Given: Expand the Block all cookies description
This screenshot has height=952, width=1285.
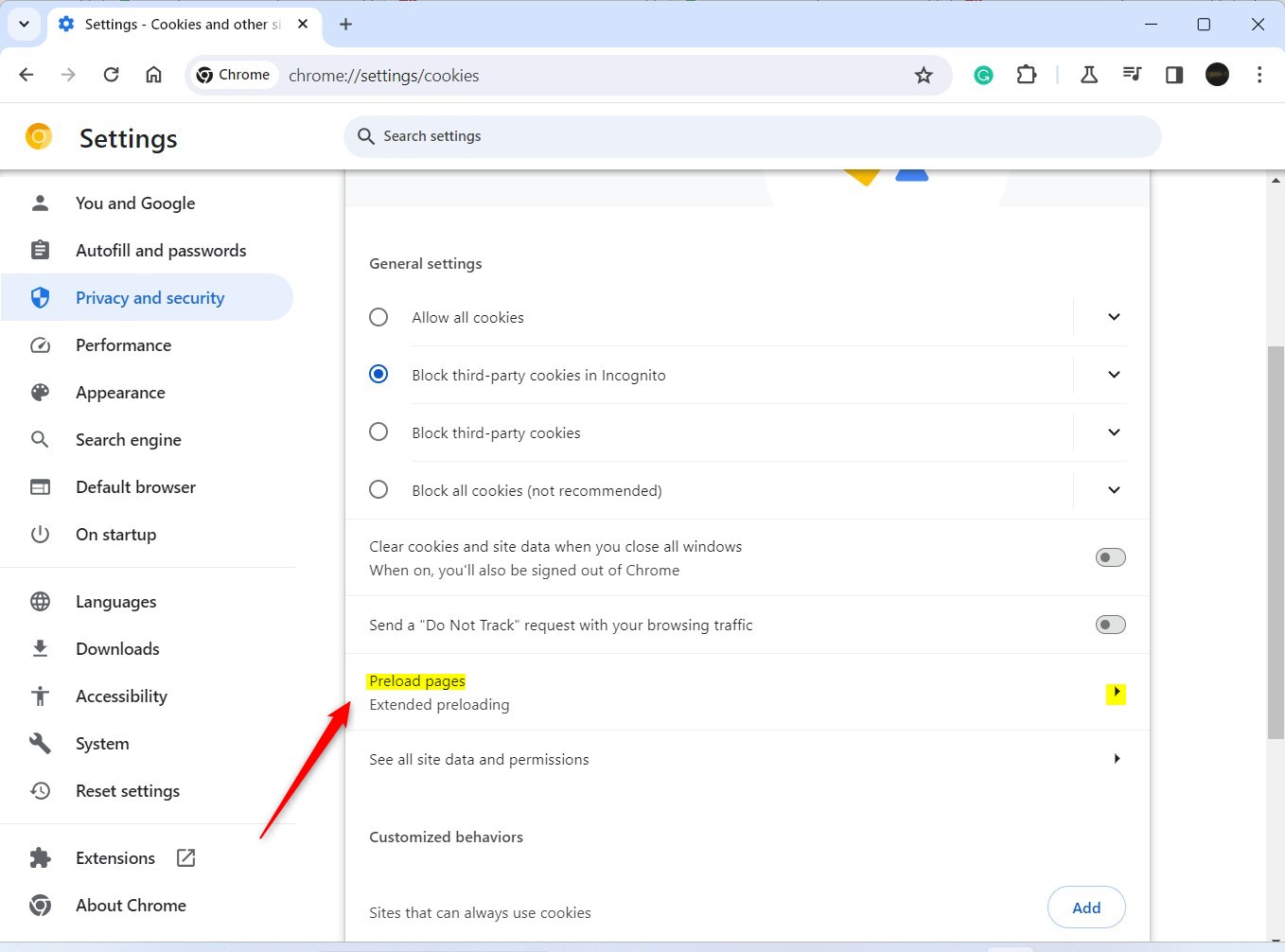Looking at the screenshot, I should click(1113, 490).
